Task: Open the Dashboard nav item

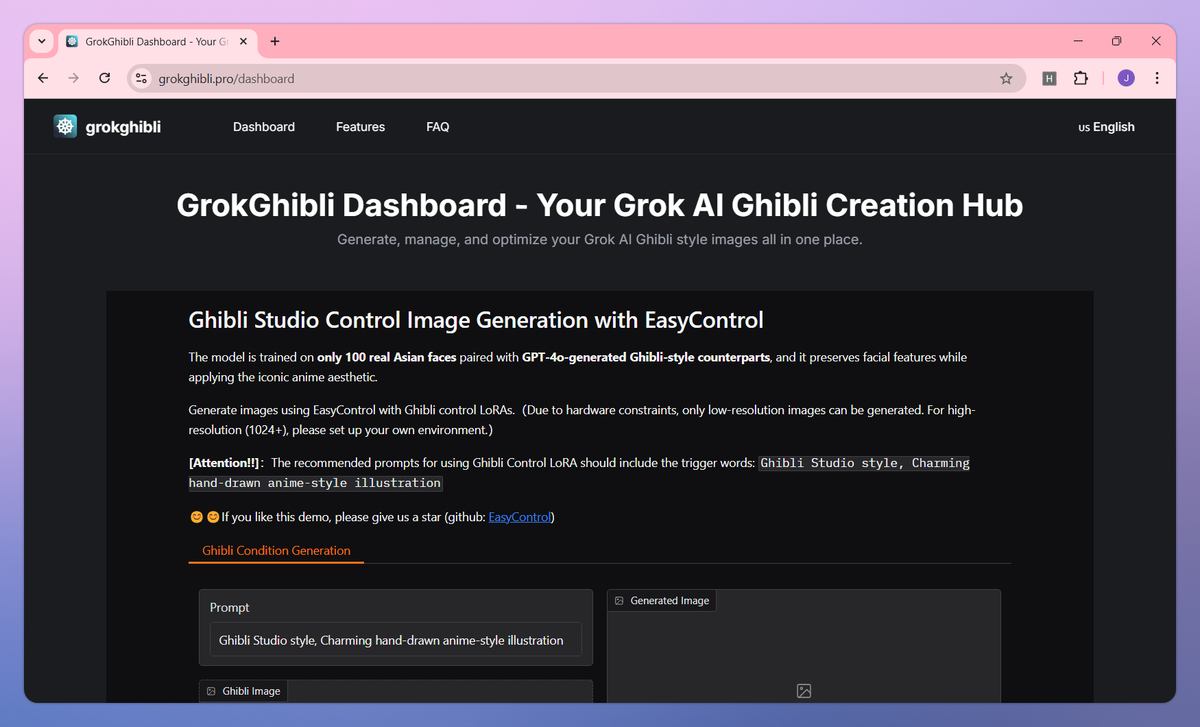Action: pos(264,127)
